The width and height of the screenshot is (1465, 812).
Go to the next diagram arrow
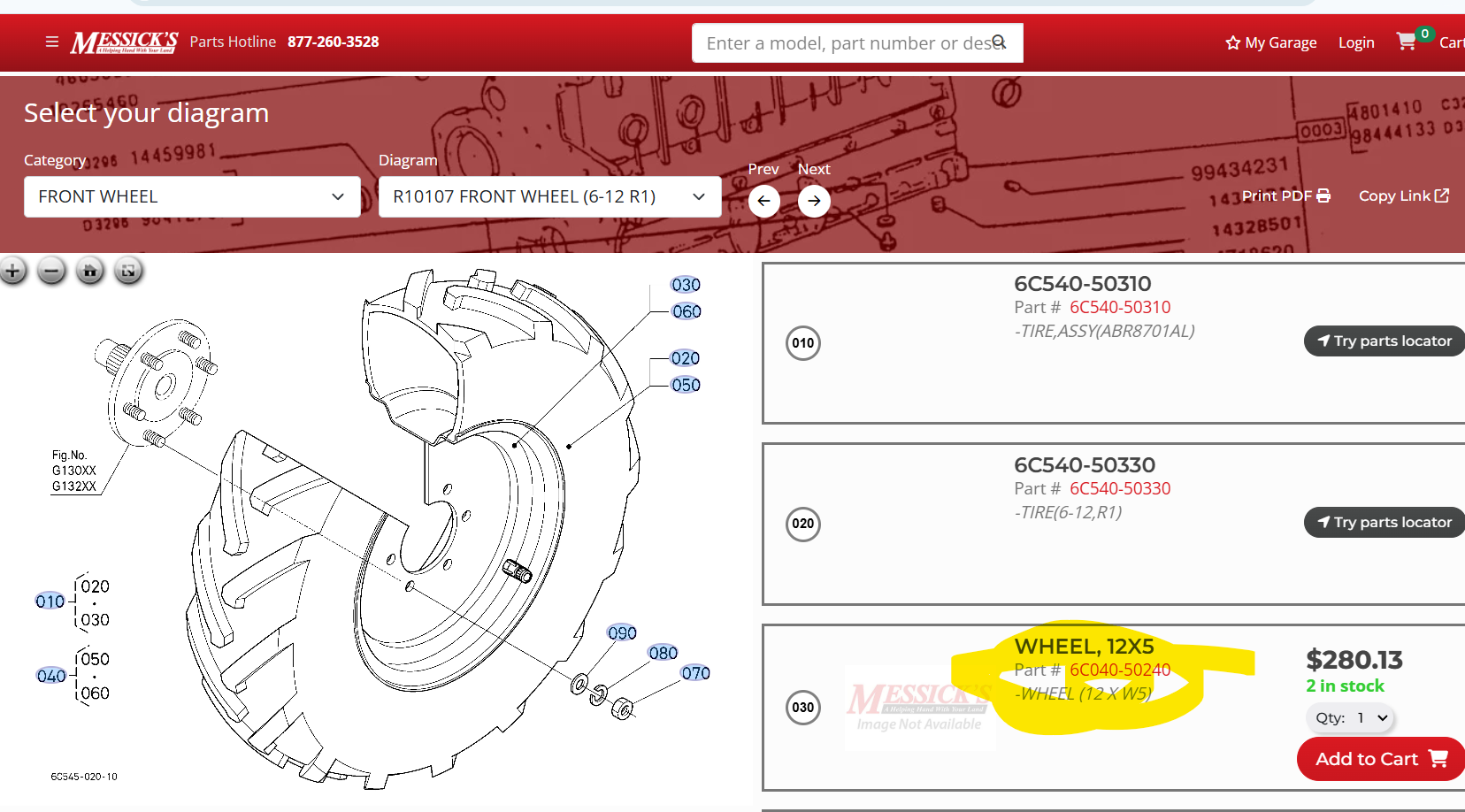click(814, 201)
